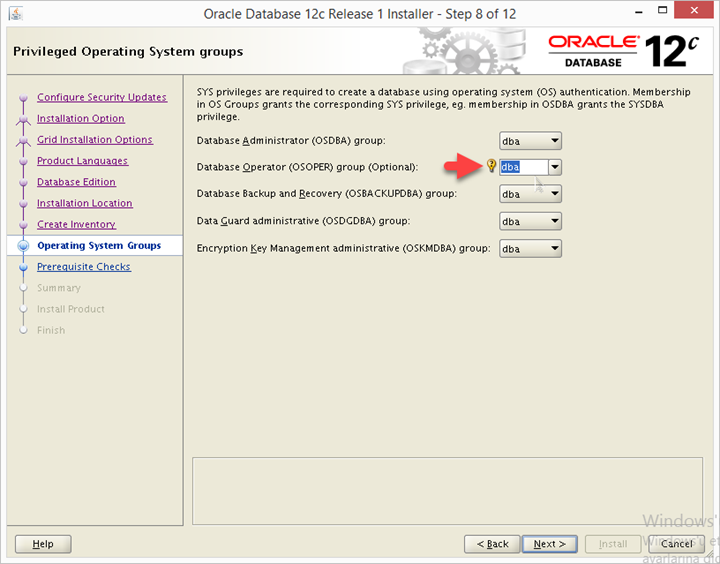Screen dimensions: 720x564
Task: Click the Data Guard administrative group label
Action: point(303,221)
